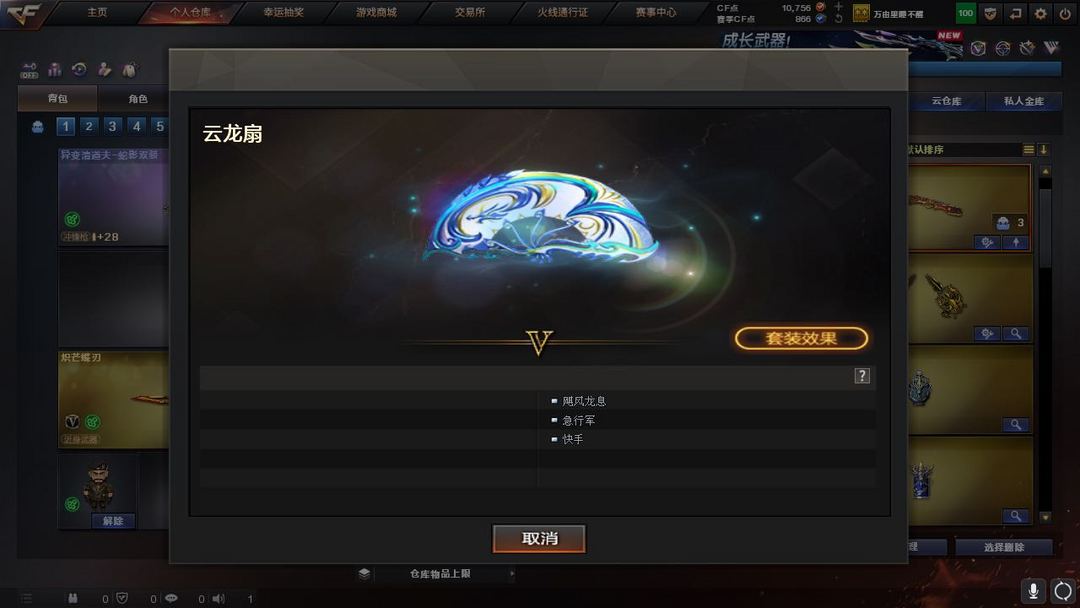Open the settings gear icon
The image size is (1080, 608).
click(x=1040, y=13)
